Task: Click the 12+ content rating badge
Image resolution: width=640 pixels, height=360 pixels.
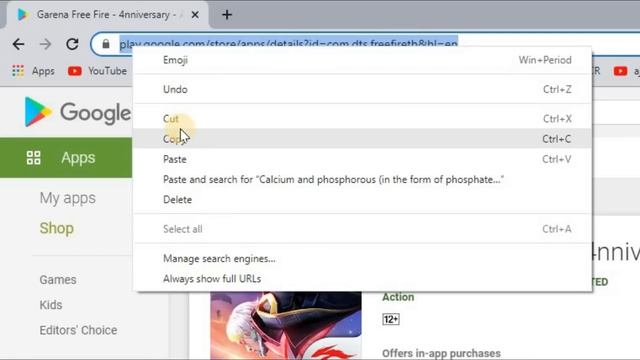Action: click(x=391, y=319)
